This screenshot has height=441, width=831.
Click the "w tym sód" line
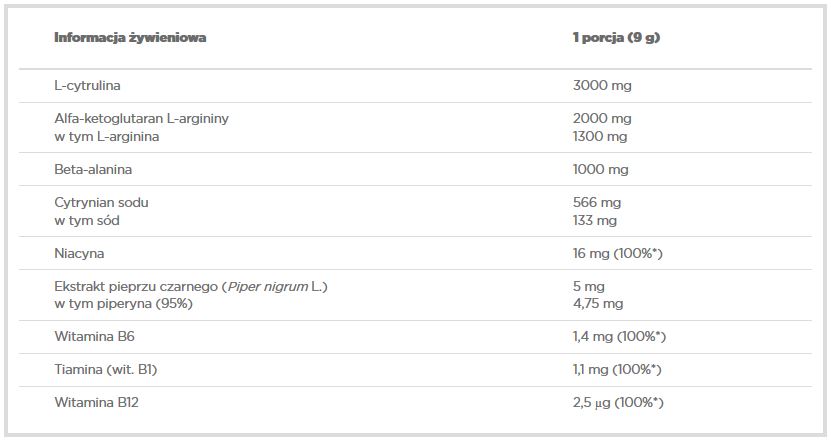point(86,219)
